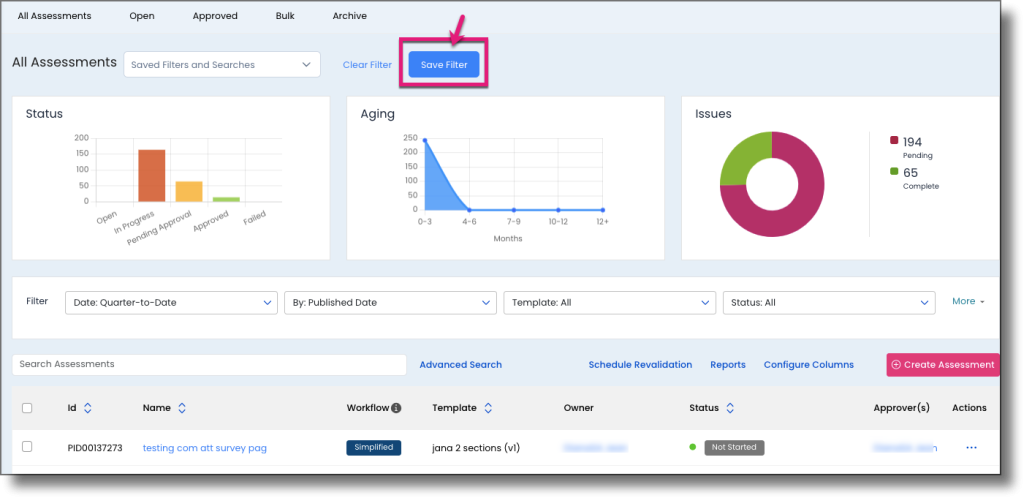
Task: Click Schedule Revalidation link
Action: pos(640,365)
